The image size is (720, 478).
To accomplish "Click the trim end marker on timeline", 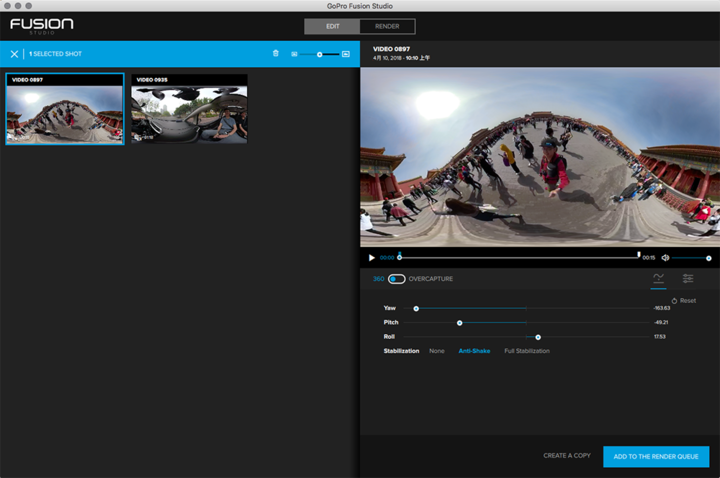I will (639, 254).
